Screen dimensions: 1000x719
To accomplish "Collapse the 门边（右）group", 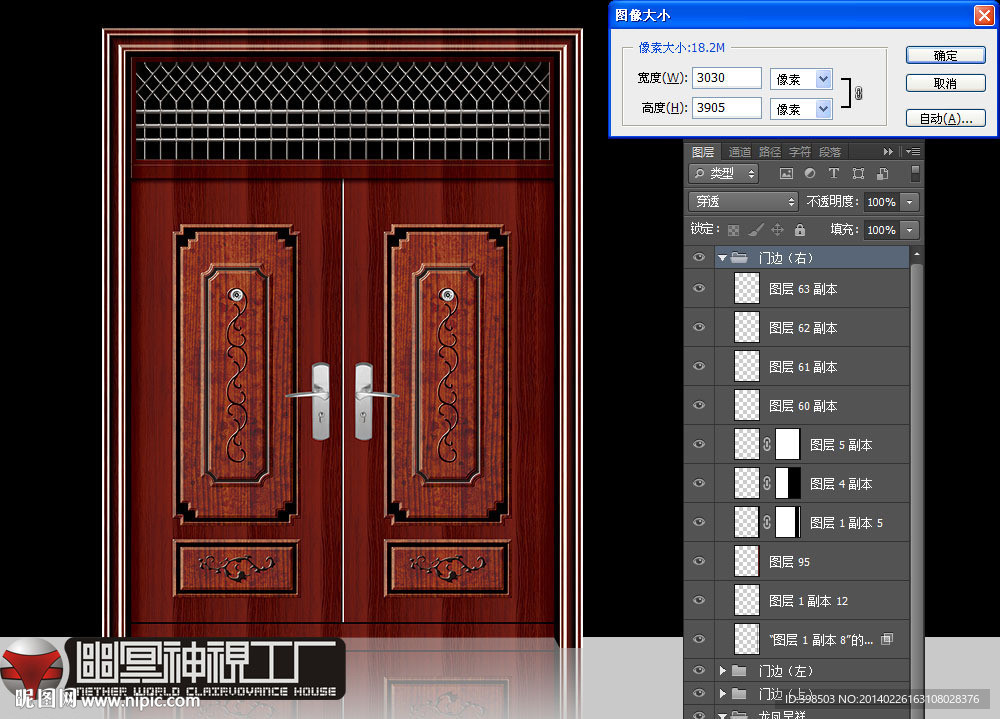I will click(722, 258).
